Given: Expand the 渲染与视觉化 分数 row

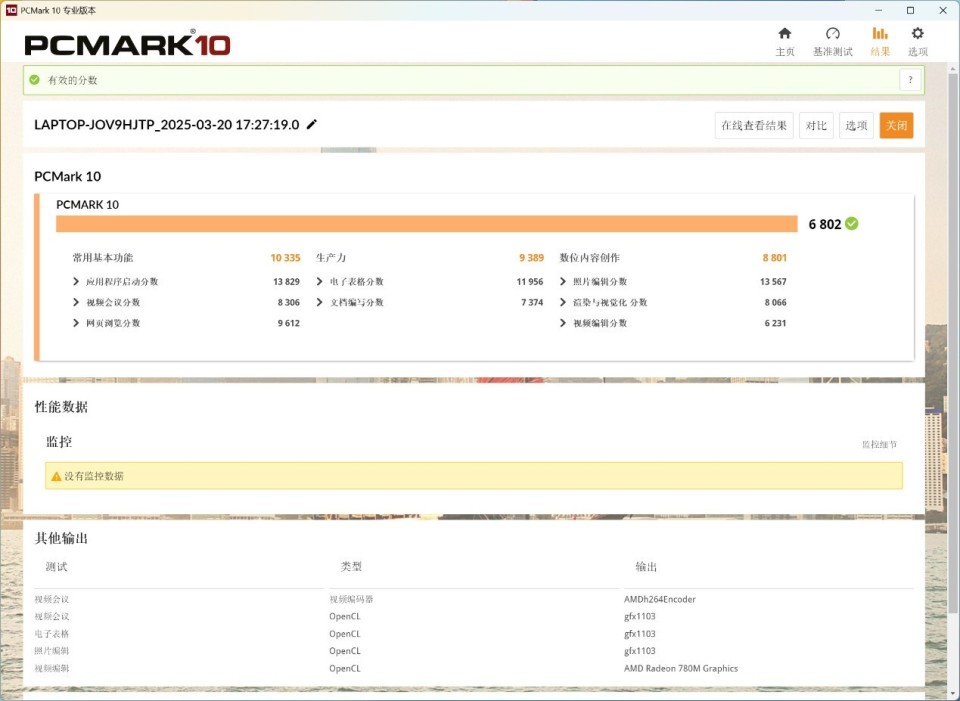Looking at the screenshot, I should coord(563,302).
